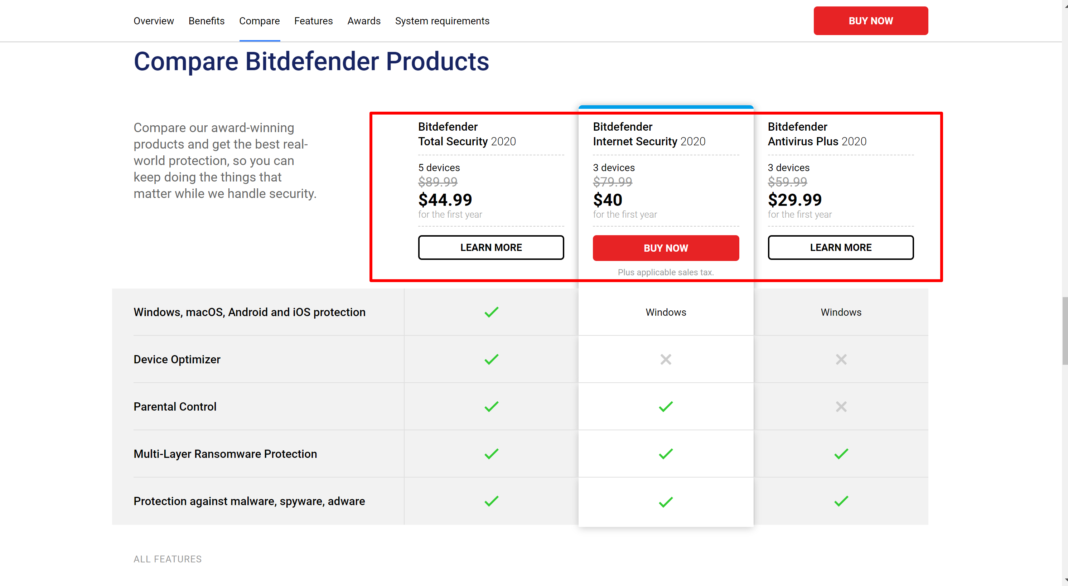Image resolution: width=1068 pixels, height=586 pixels.
Task: Click Internet Security checkmark for Parental Control
Action: [666, 407]
